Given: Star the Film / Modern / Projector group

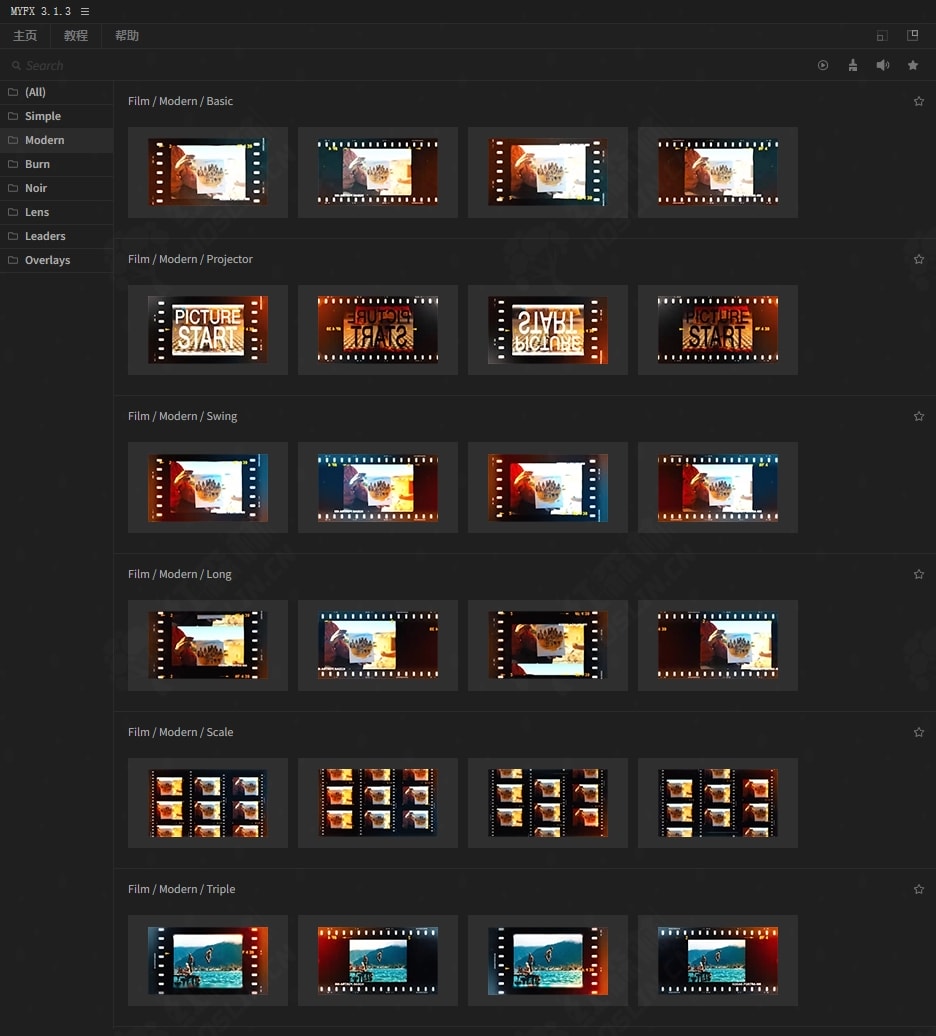Looking at the screenshot, I should click(919, 259).
